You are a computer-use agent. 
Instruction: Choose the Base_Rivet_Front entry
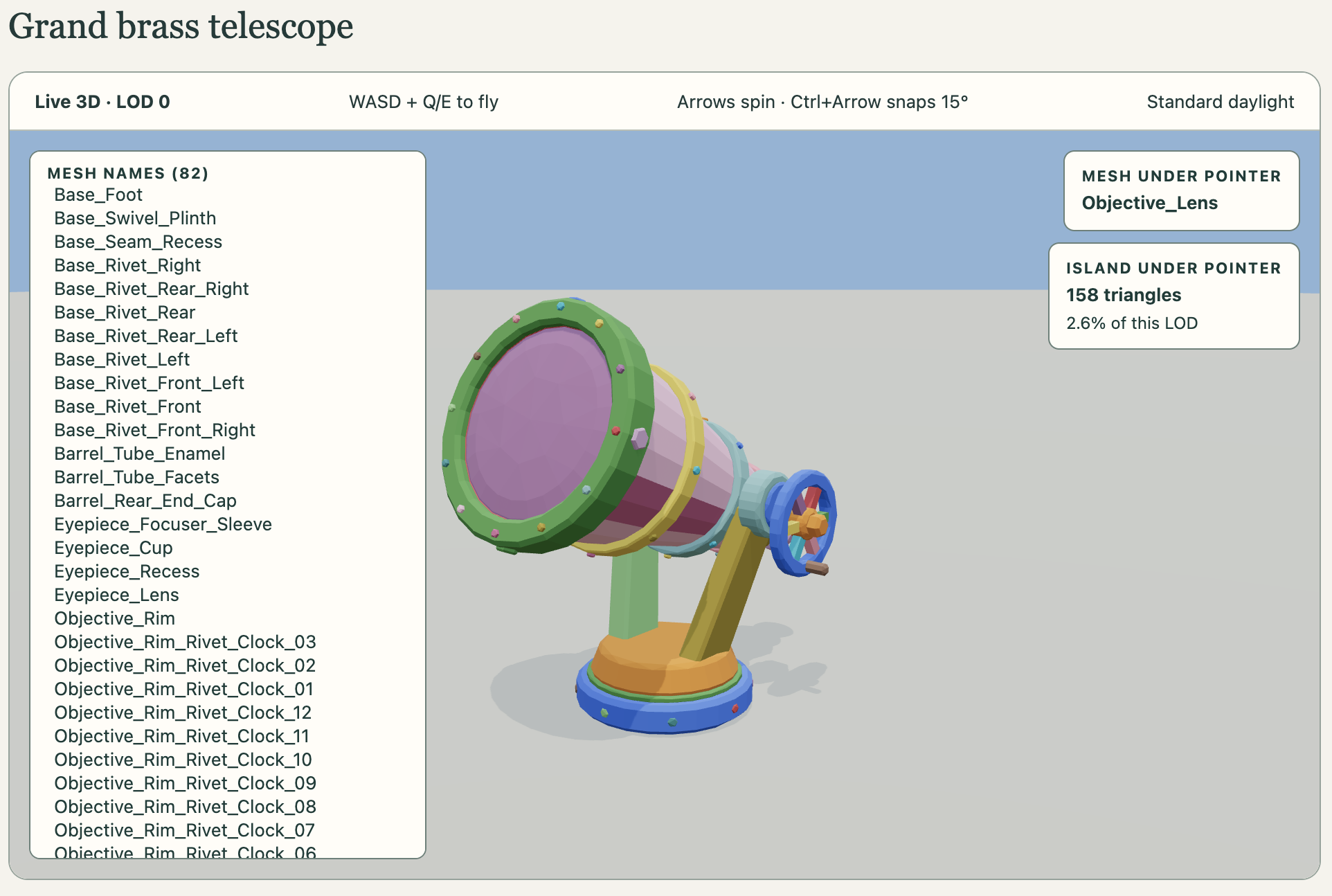(127, 406)
